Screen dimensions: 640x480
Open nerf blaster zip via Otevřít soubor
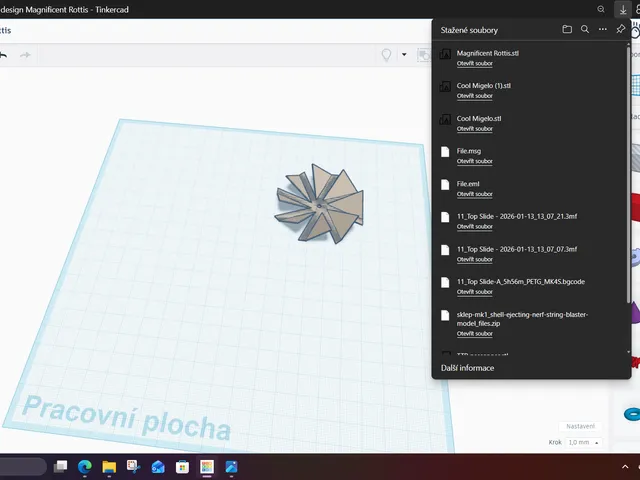[475, 334]
